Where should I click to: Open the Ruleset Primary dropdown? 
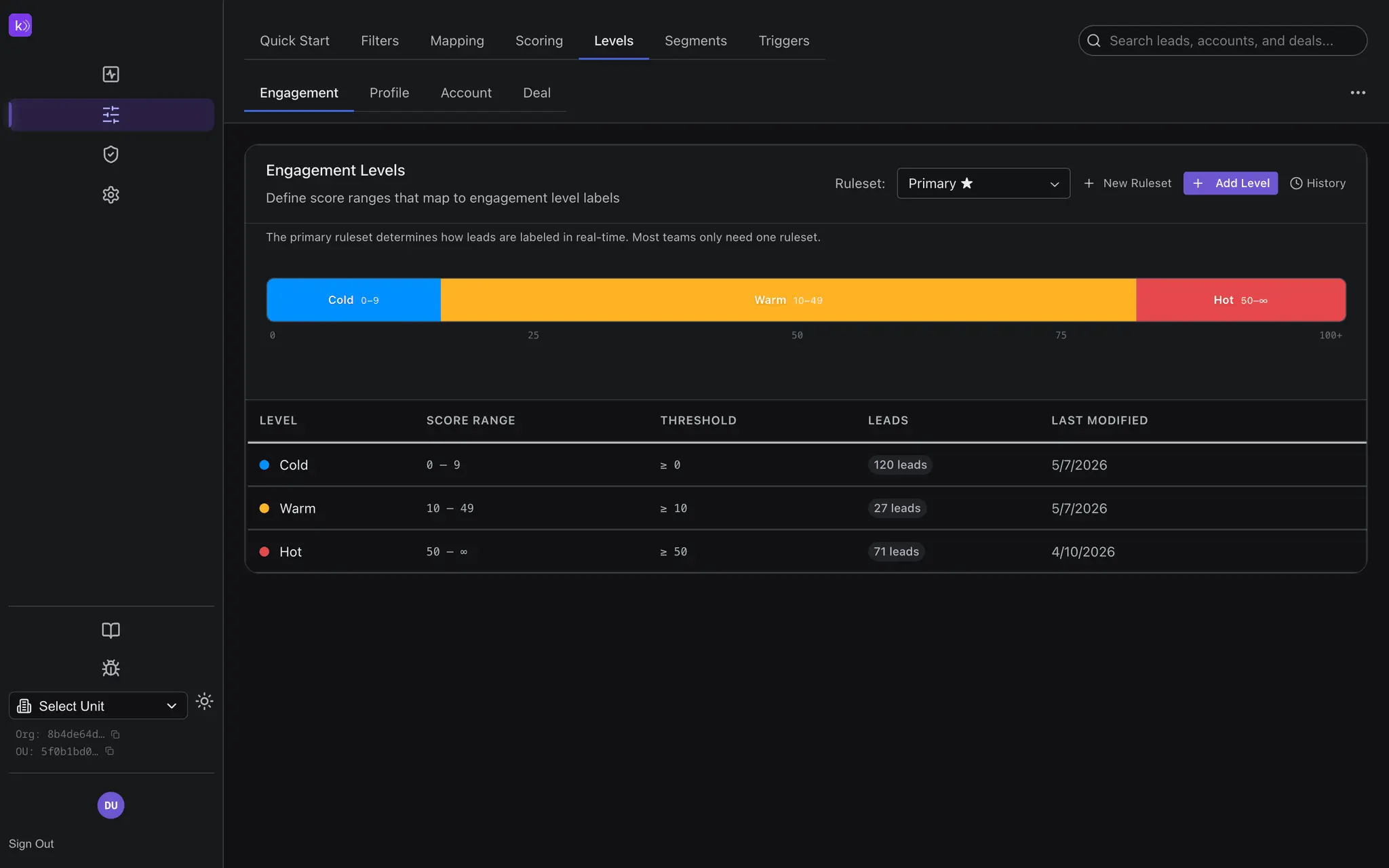(983, 184)
